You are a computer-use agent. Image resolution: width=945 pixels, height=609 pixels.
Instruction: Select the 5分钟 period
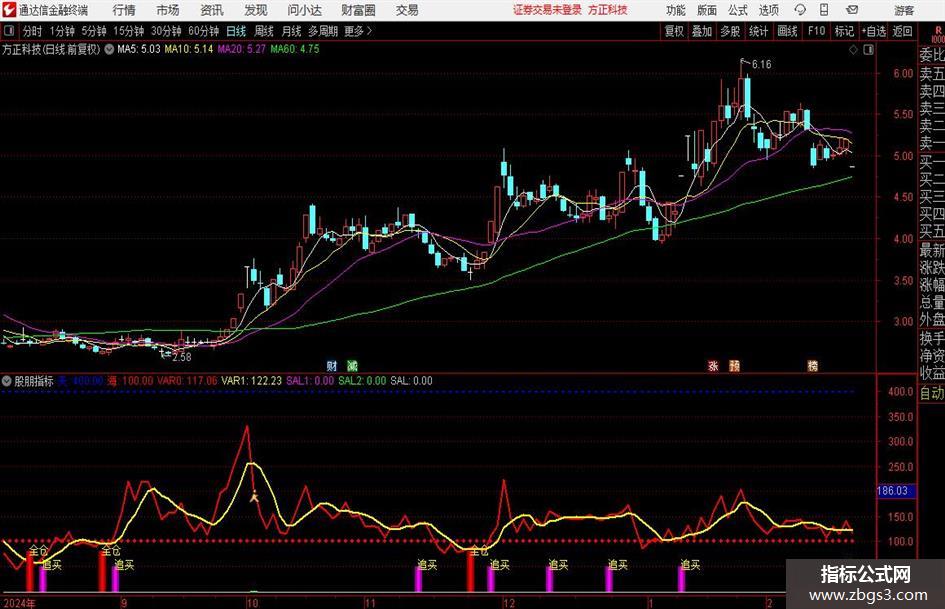[x=93, y=31]
